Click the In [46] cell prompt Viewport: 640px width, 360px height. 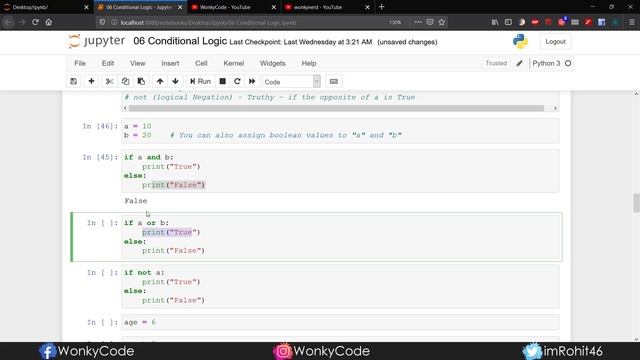[100, 126]
